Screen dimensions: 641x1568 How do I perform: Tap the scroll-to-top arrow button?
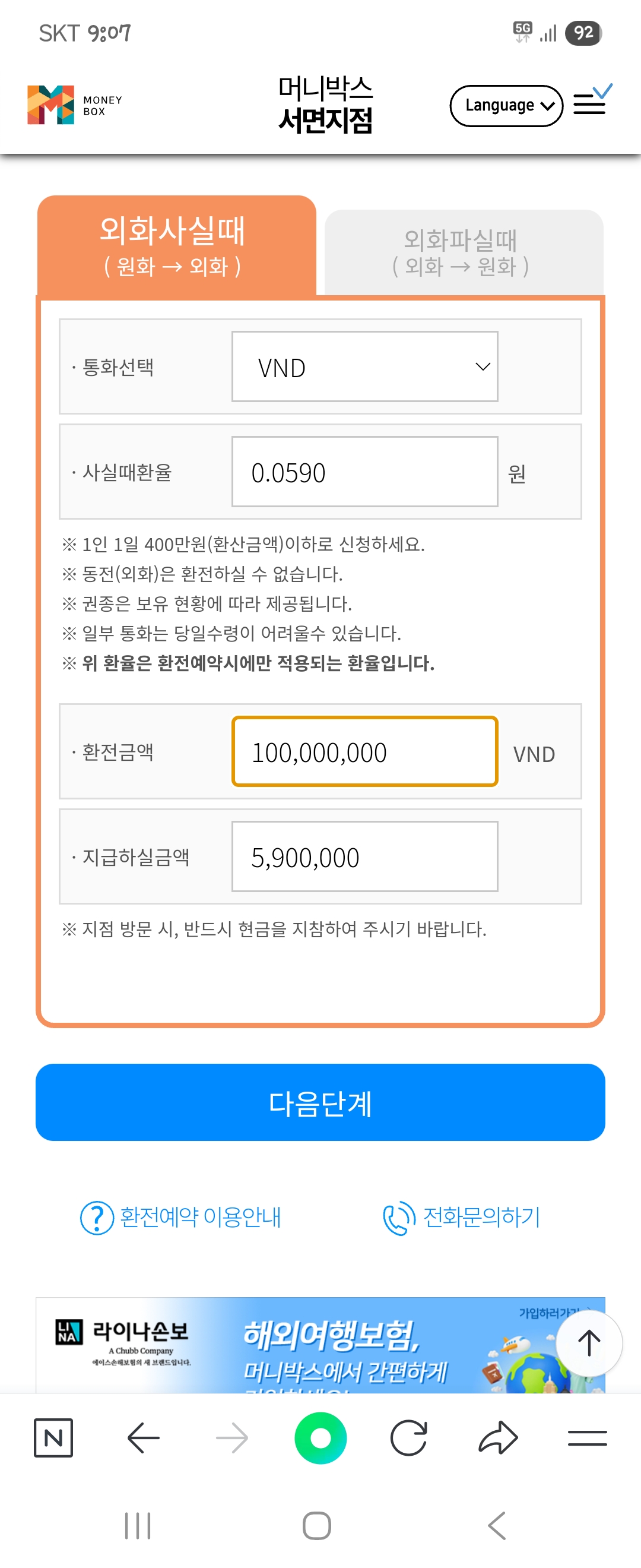(589, 1343)
